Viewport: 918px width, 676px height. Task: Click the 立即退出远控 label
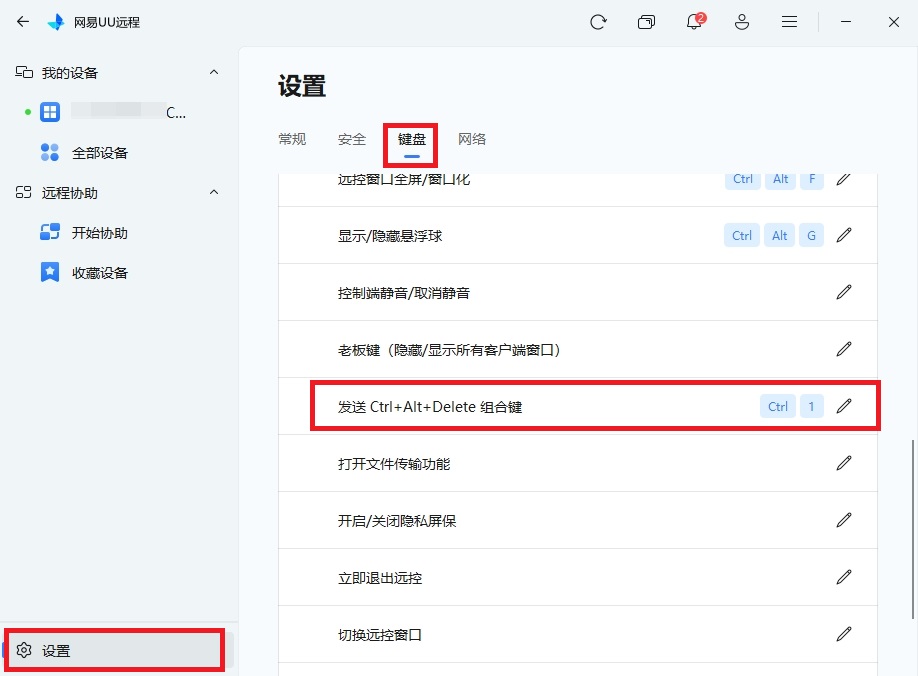tap(380, 578)
